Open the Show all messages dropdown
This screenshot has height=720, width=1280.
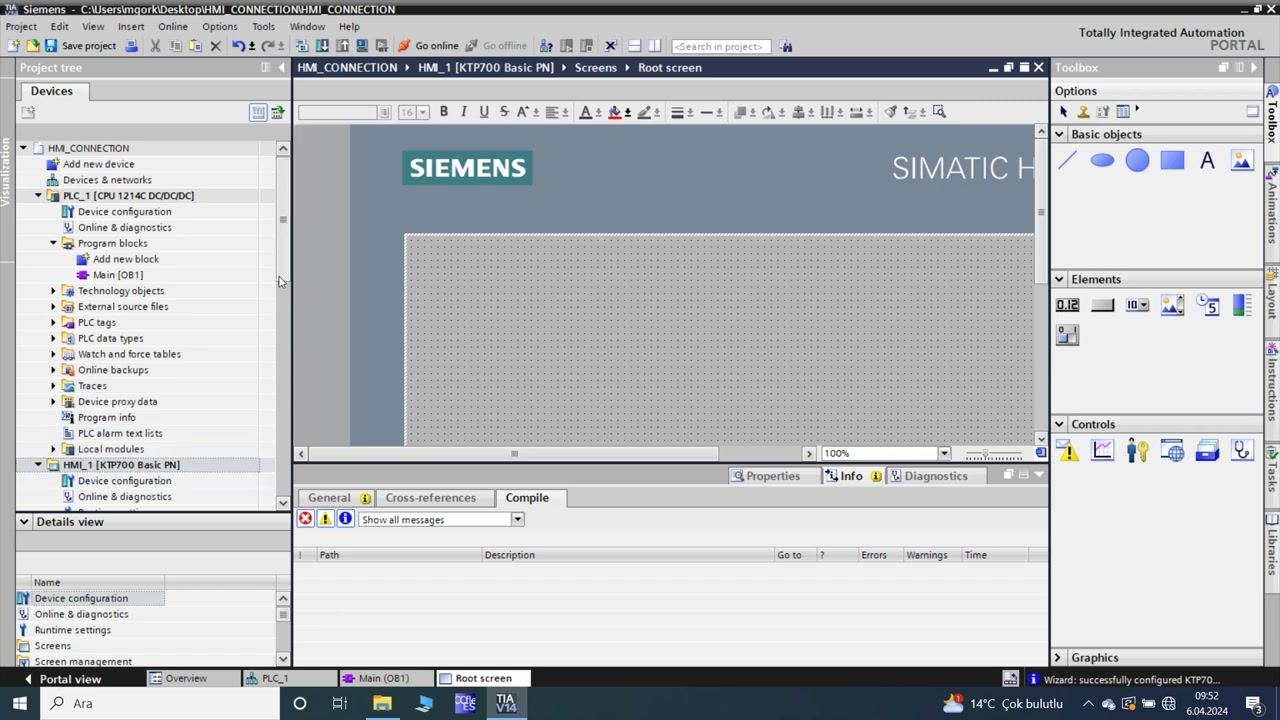pyautogui.click(x=518, y=520)
